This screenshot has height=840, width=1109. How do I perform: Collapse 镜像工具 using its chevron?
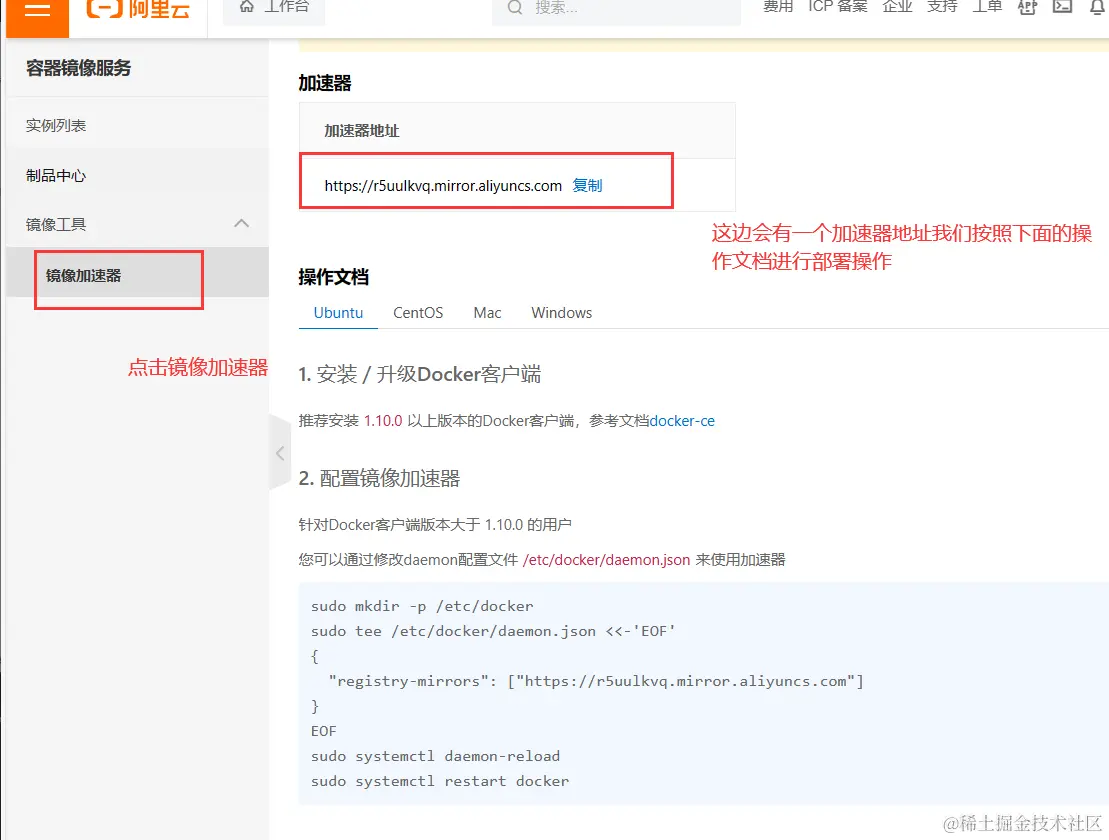point(241,223)
